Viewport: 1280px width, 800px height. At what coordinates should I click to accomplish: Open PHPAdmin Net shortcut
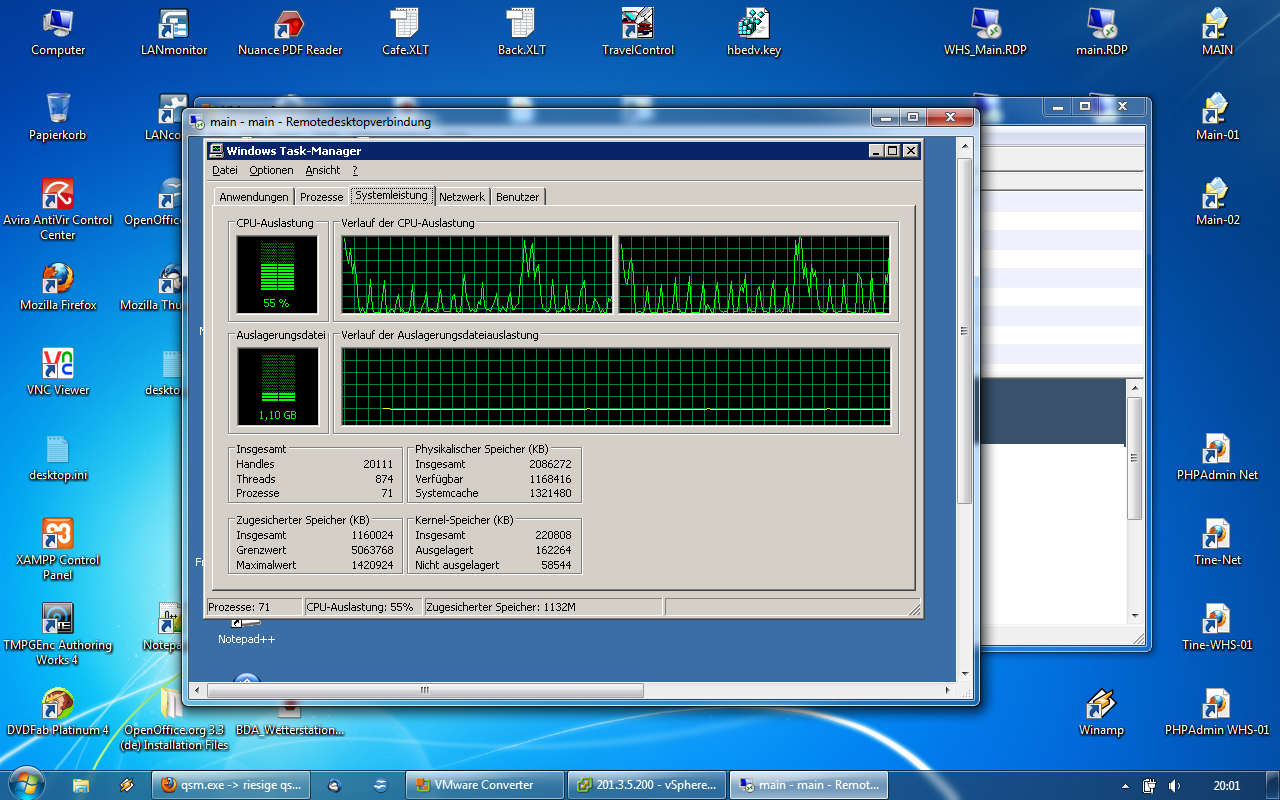tap(1217, 456)
